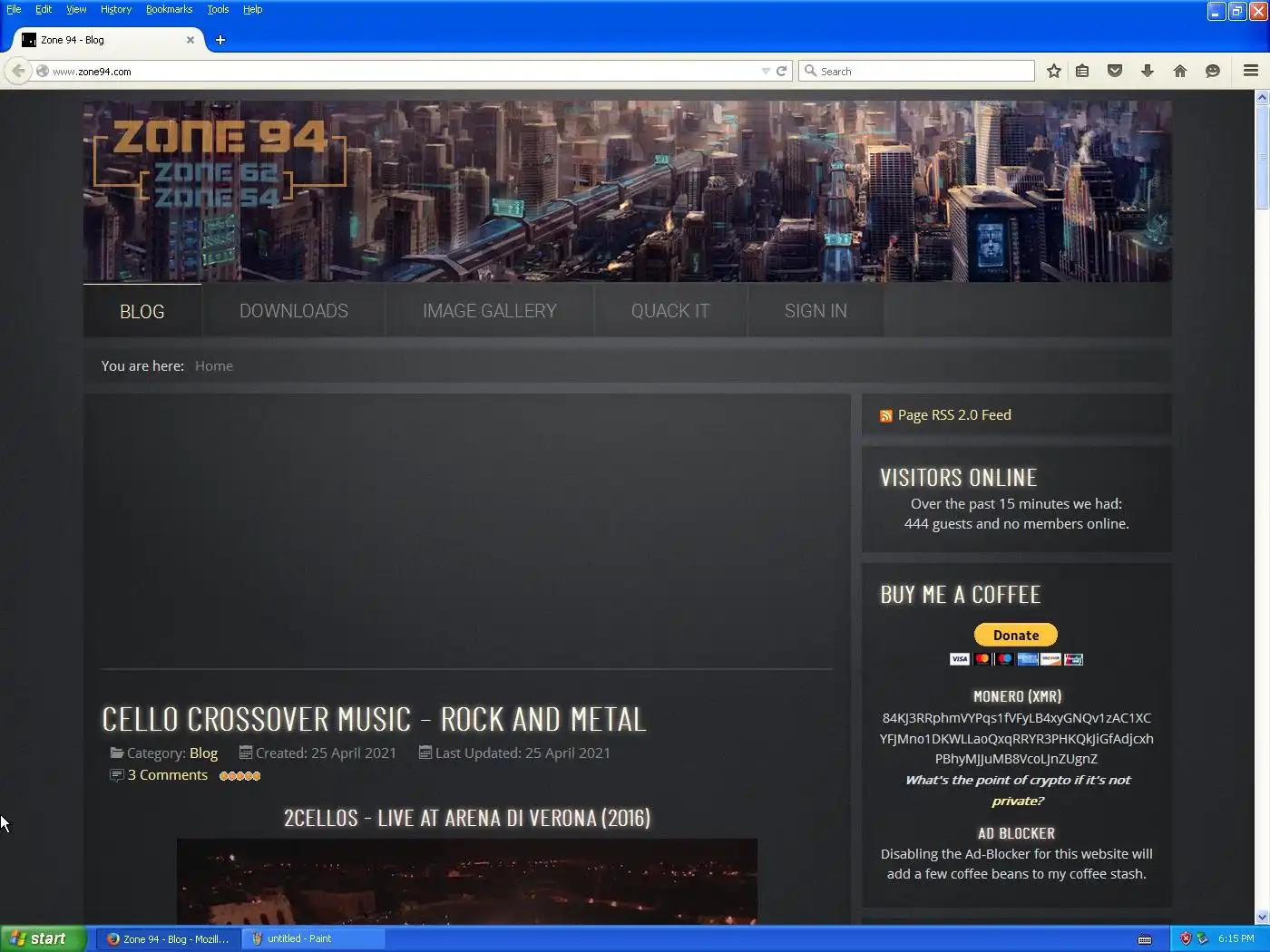Screen dimensions: 1270x952
Task: Select the Zone 94 - Blog tab
Action: click(x=107, y=40)
